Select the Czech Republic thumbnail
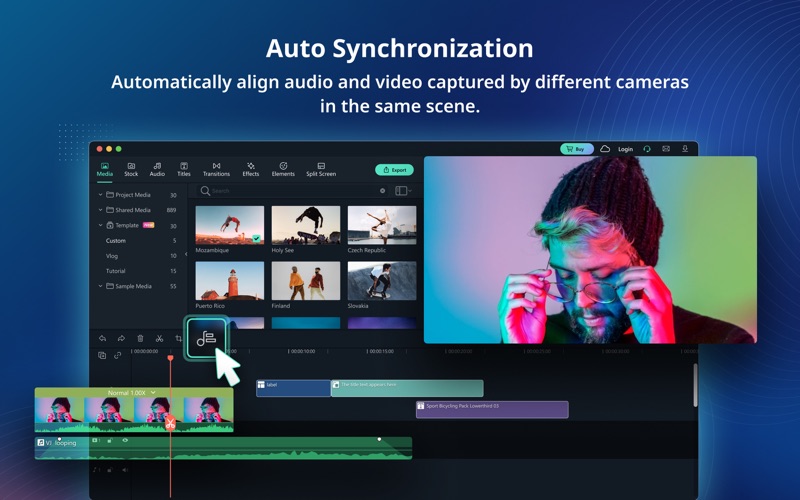 point(382,225)
